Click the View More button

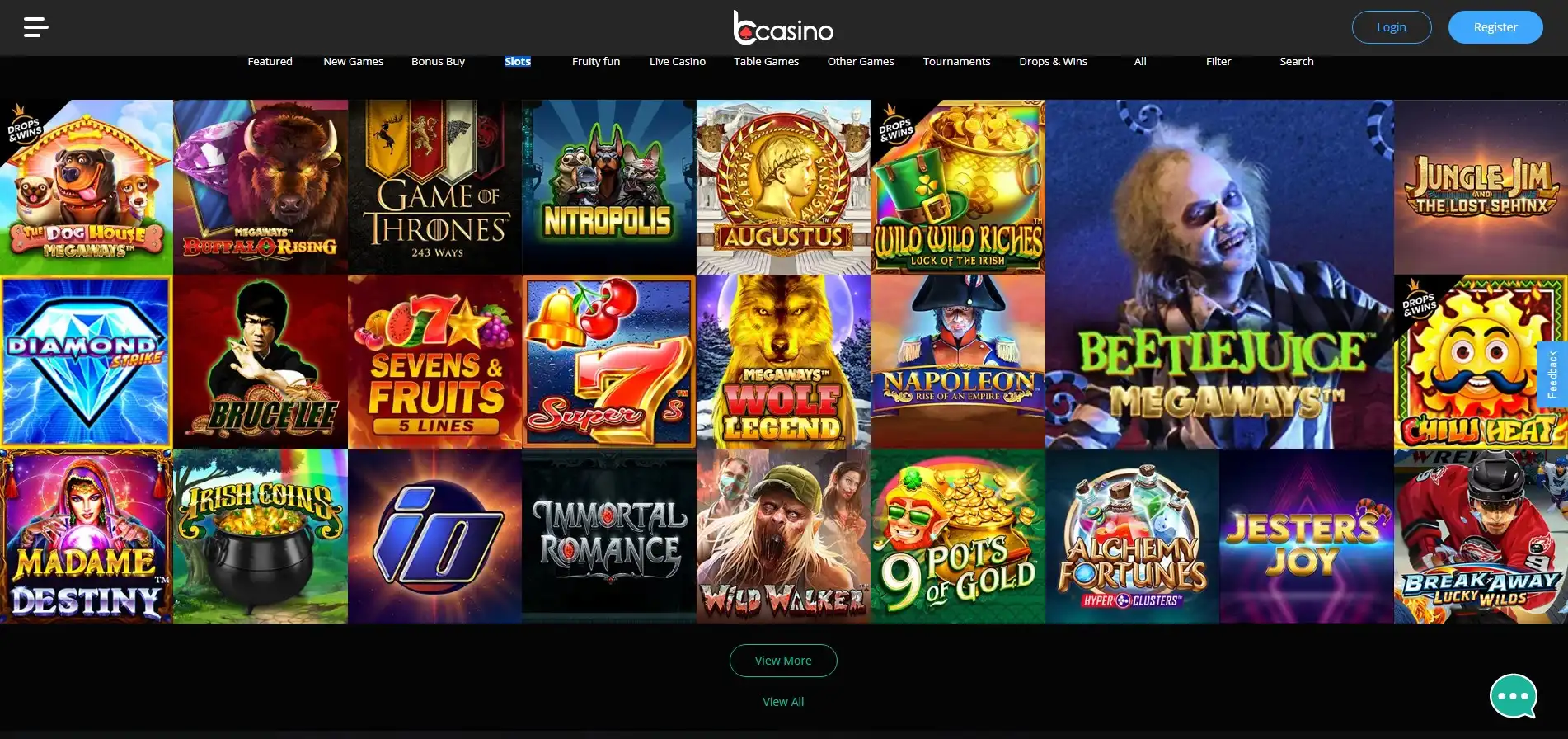pos(783,661)
